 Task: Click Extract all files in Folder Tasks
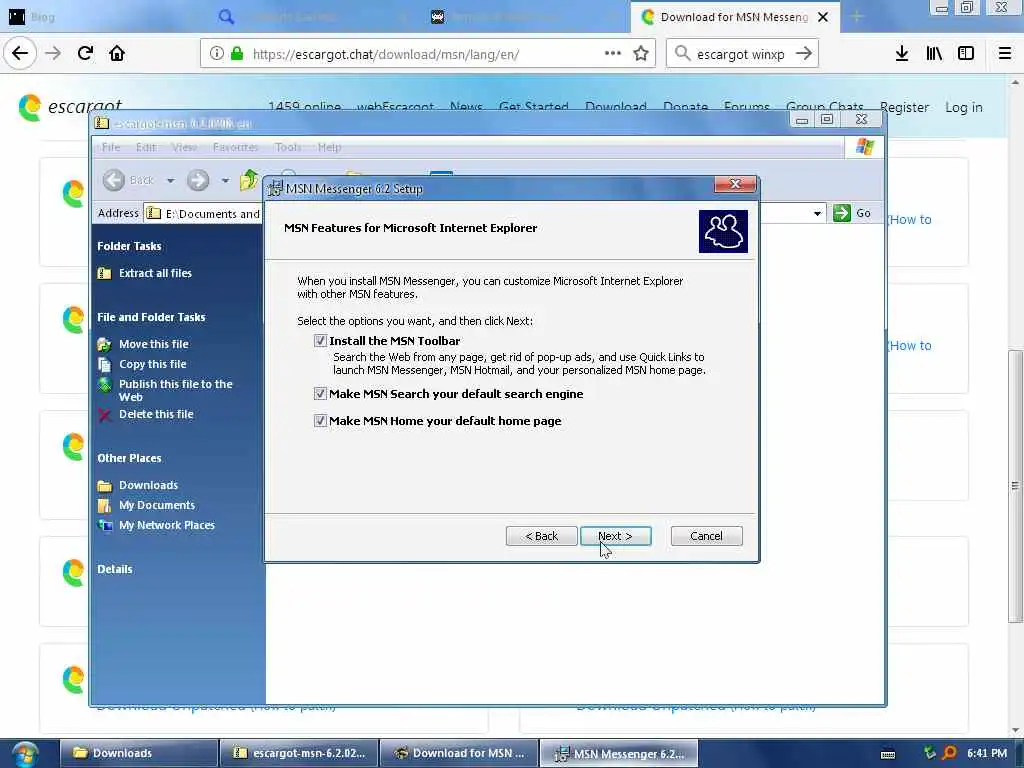[x=155, y=273]
